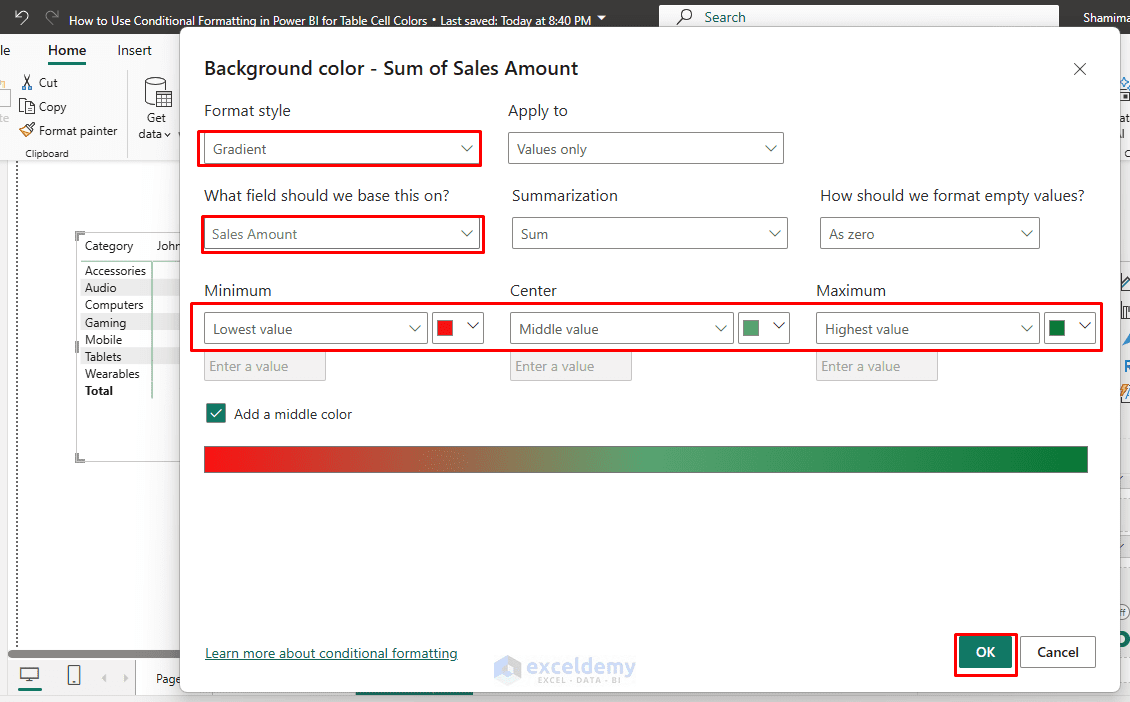This screenshot has height=702, width=1130.
Task: Click the Undo arrow icon
Action: point(22,17)
